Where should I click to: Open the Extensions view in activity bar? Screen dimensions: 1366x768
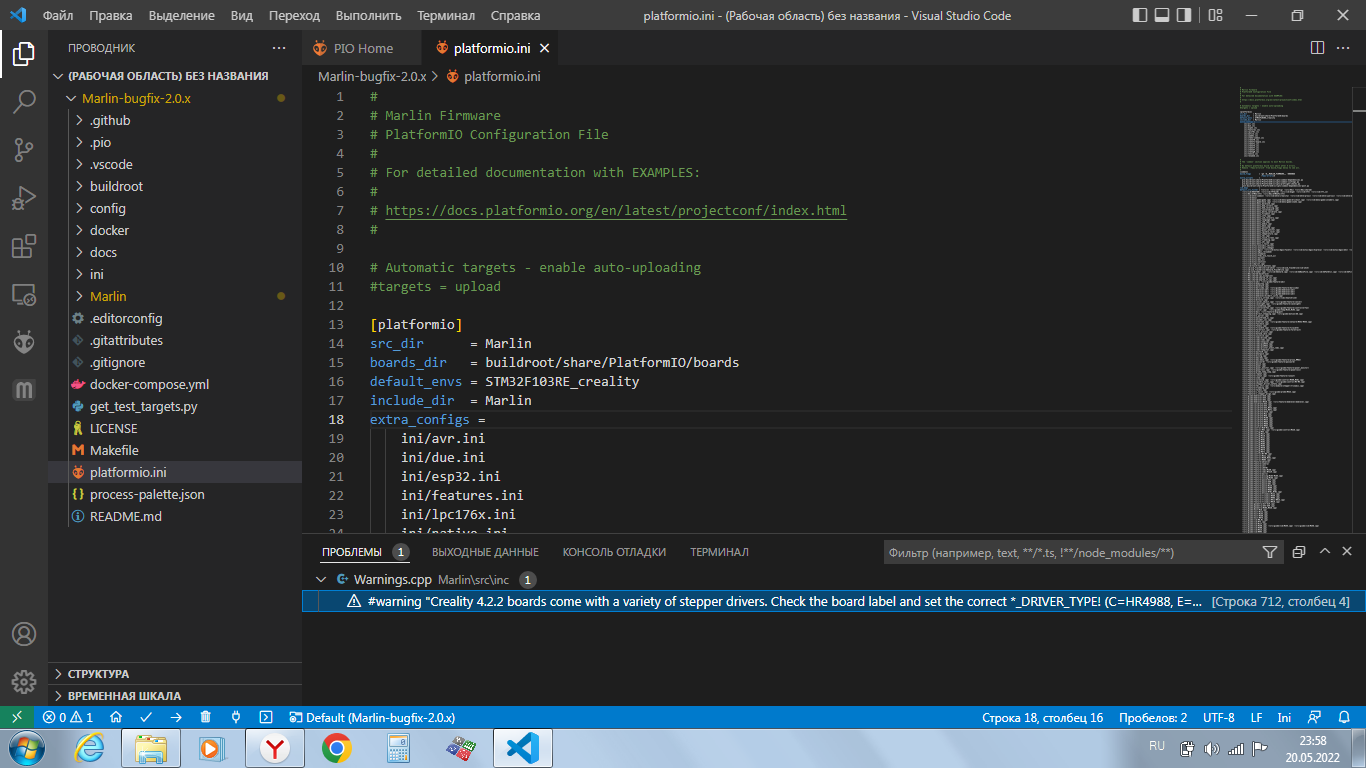point(24,246)
